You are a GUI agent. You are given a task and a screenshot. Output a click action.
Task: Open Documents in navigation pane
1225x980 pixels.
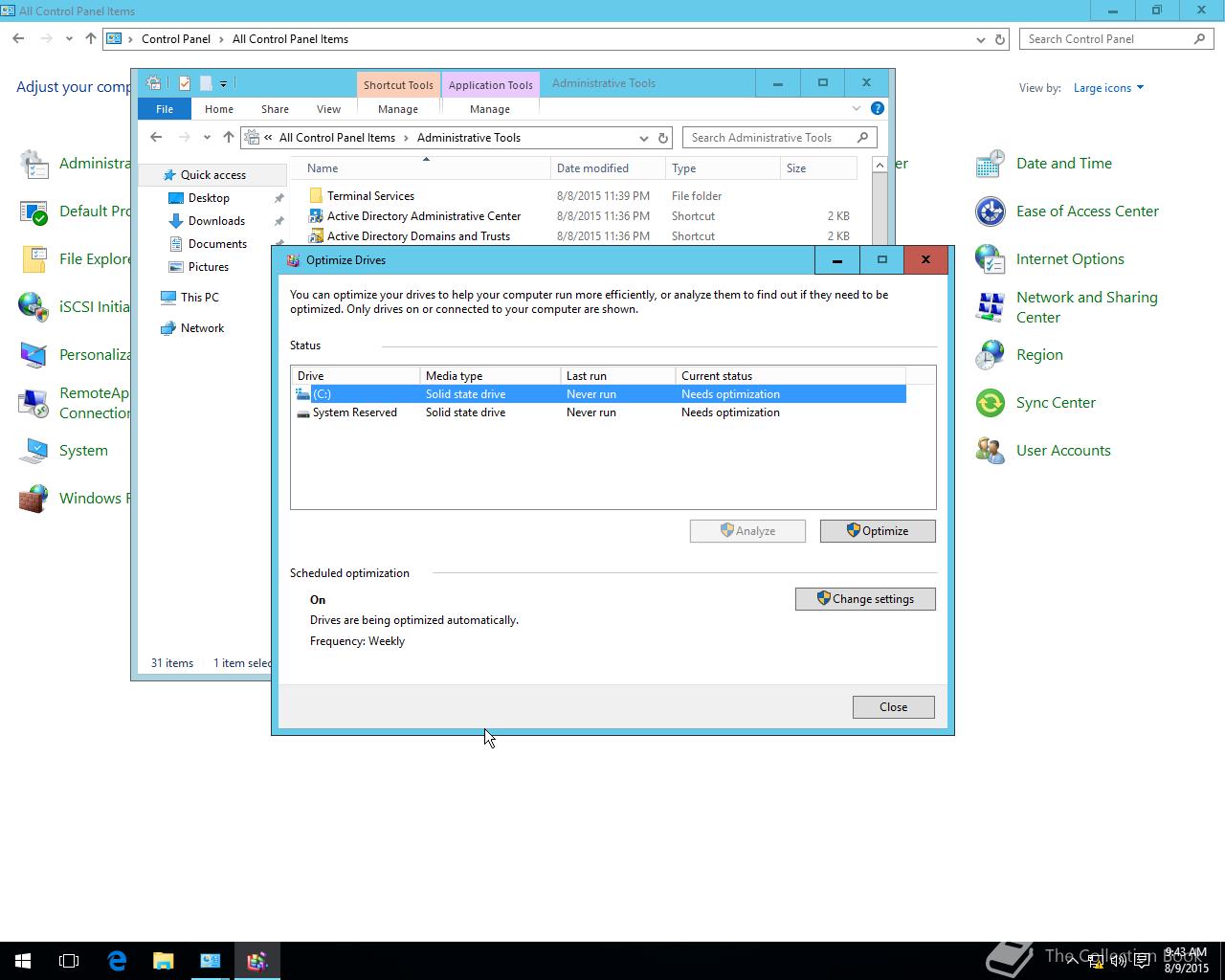coord(217,244)
